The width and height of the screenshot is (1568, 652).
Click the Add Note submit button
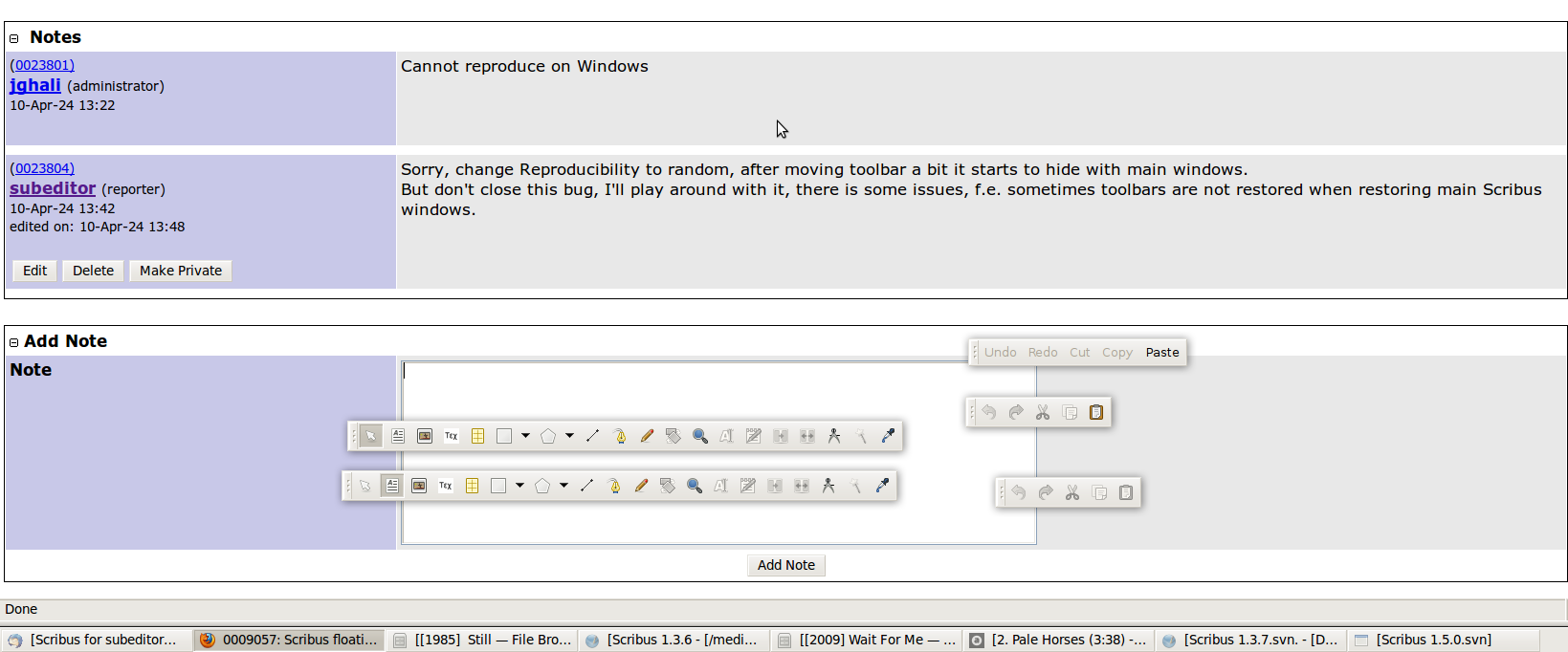coord(785,565)
